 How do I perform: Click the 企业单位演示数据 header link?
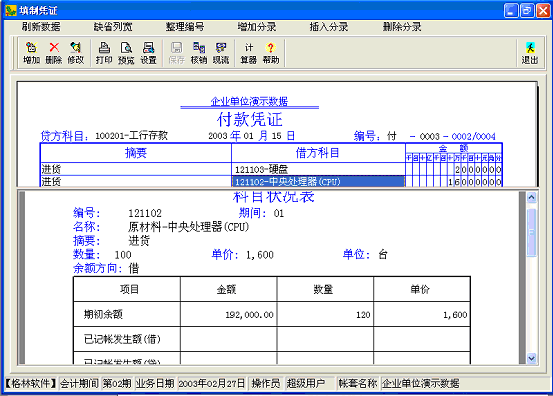pyautogui.click(x=249, y=102)
